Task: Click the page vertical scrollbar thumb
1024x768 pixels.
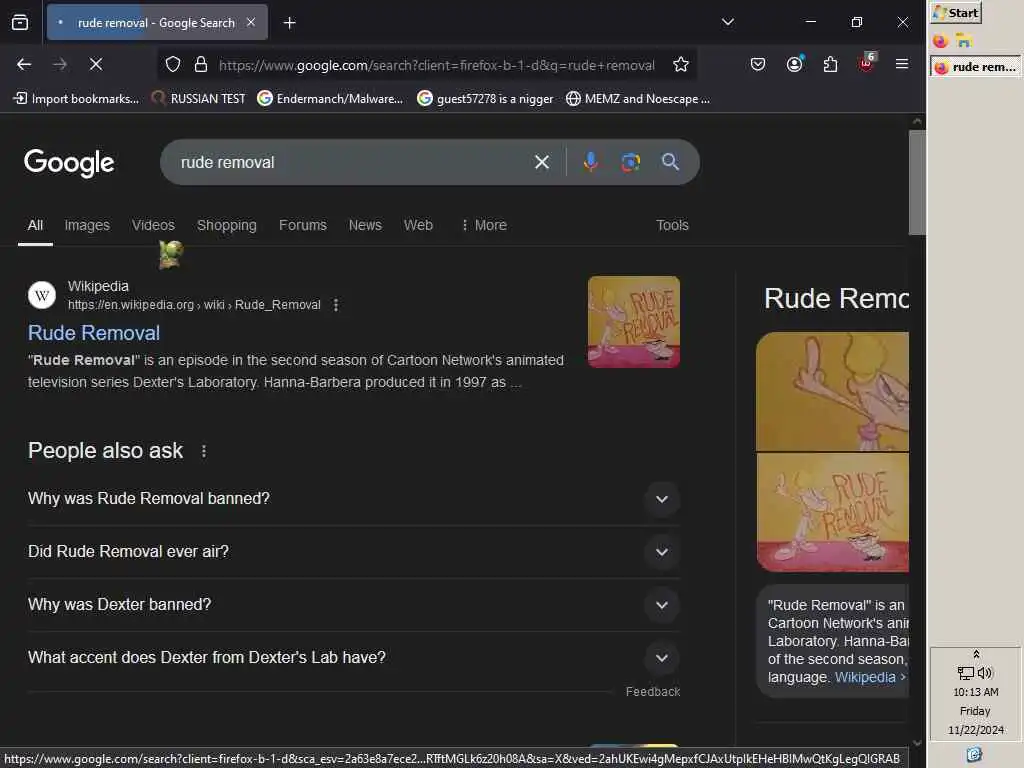Action: [x=917, y=182]
